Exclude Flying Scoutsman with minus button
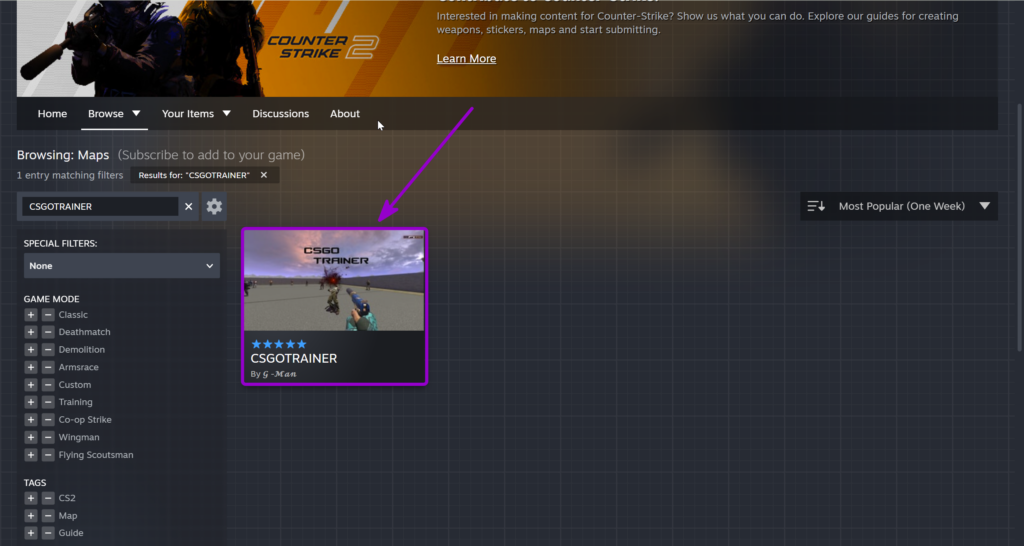This screenshot has height=546, width=1024. 48,455
